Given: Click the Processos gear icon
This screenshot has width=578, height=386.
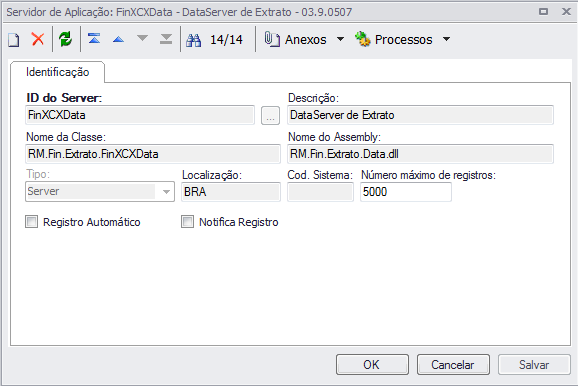Looking at the screenshot, I should (x=363, y=39).
